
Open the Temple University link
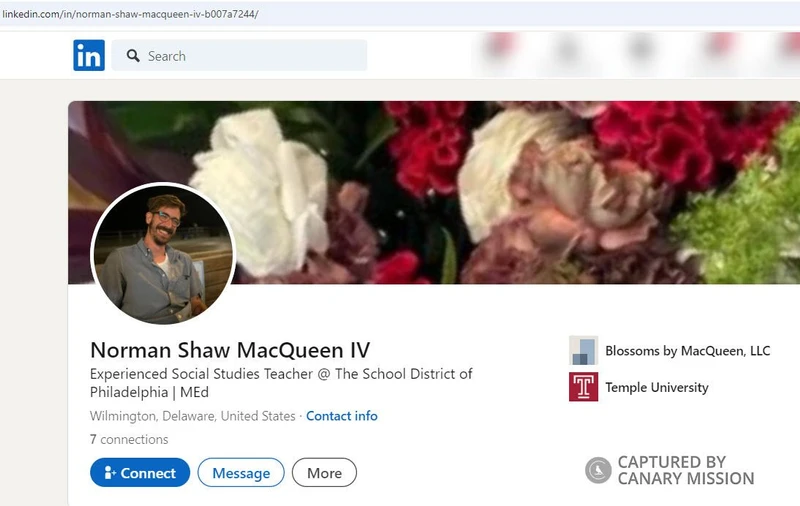657,387
